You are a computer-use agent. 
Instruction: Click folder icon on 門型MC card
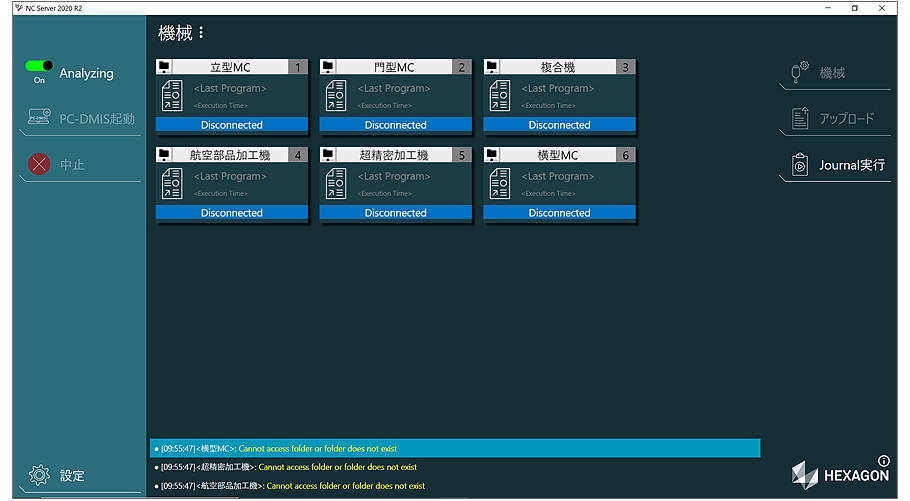tap(328, 67)
